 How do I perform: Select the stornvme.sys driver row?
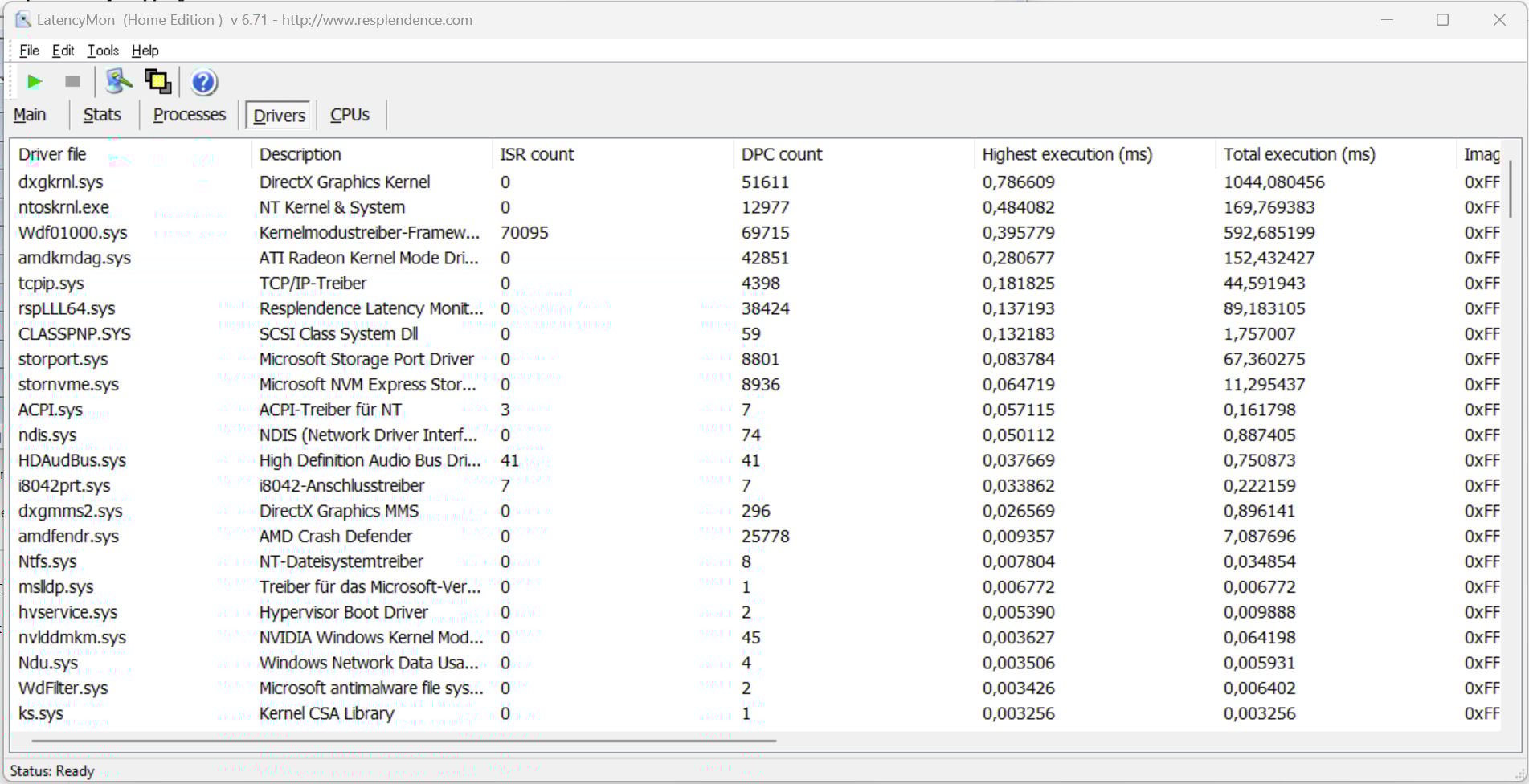point(755,385)
